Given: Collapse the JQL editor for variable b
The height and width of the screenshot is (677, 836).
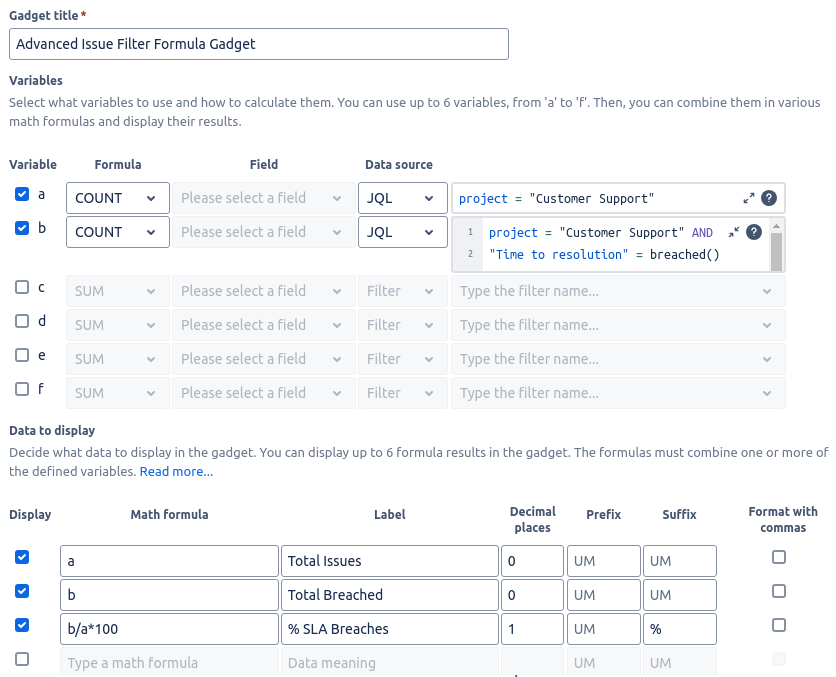Looking at the screenshot, I should pyautogui.click(x=734, y=232).
